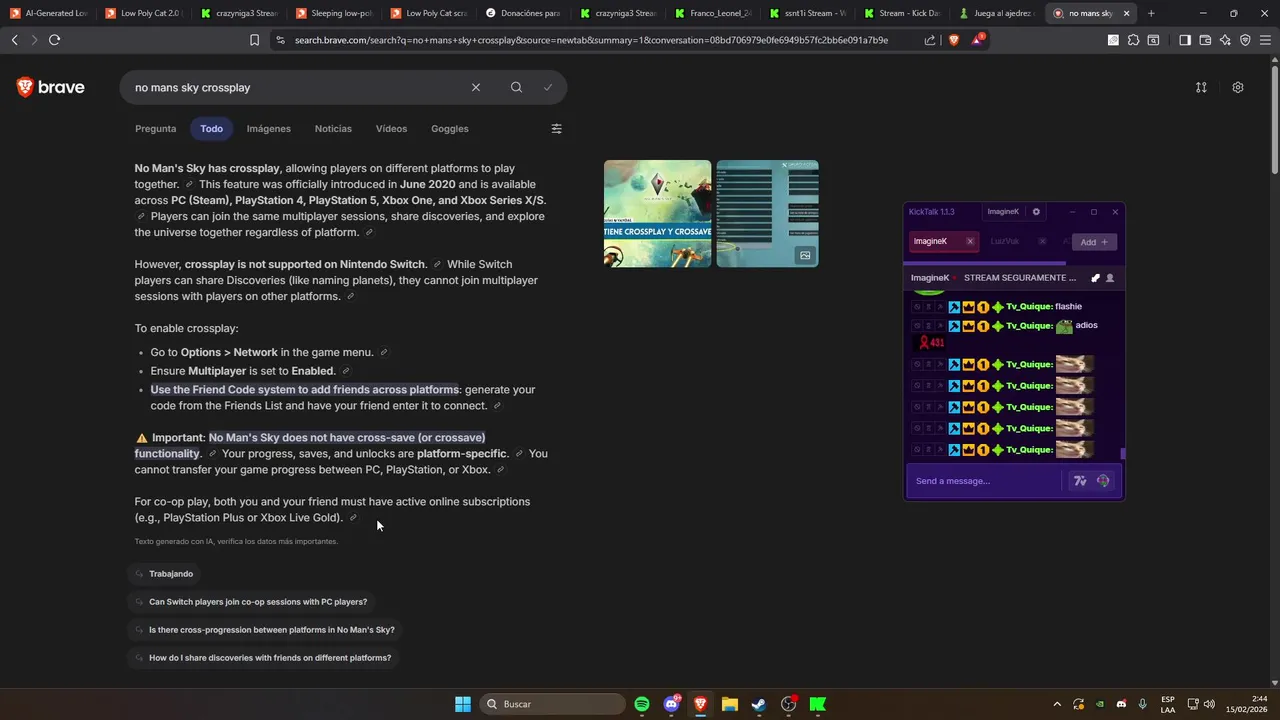
Task: Open Brave VPN shield icon
Action: coord(1245,40)
